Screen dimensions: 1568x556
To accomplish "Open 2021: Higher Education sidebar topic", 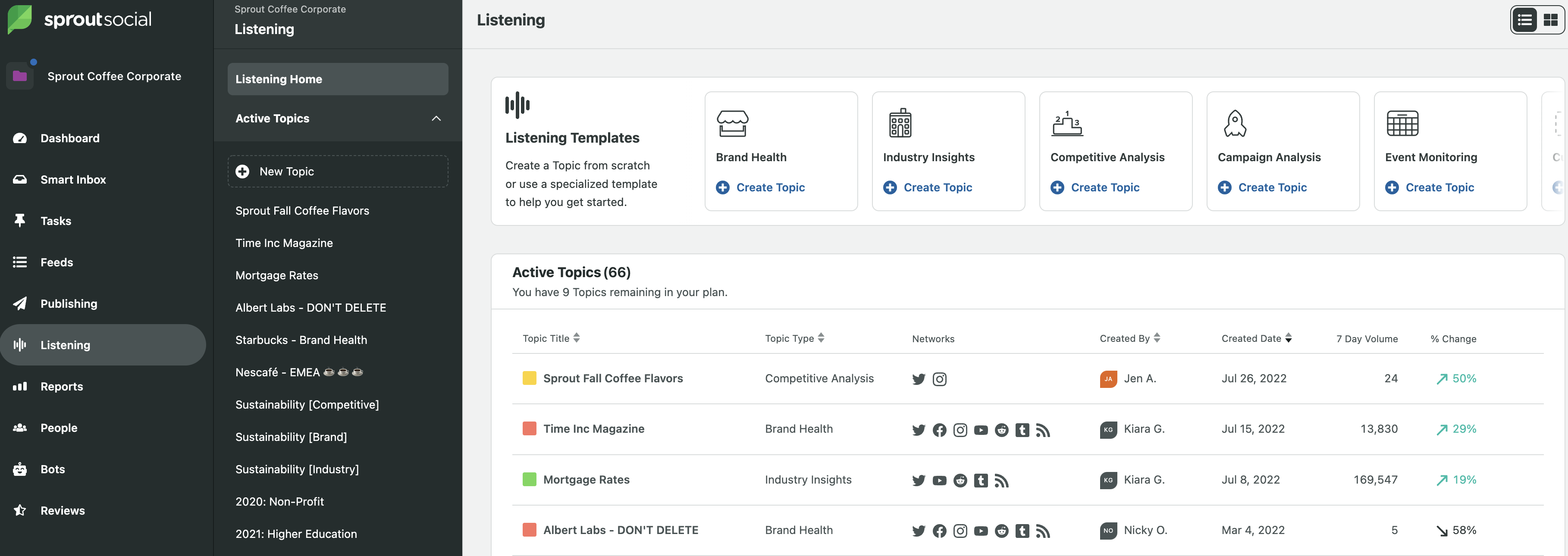I will [x=296, y=534].
